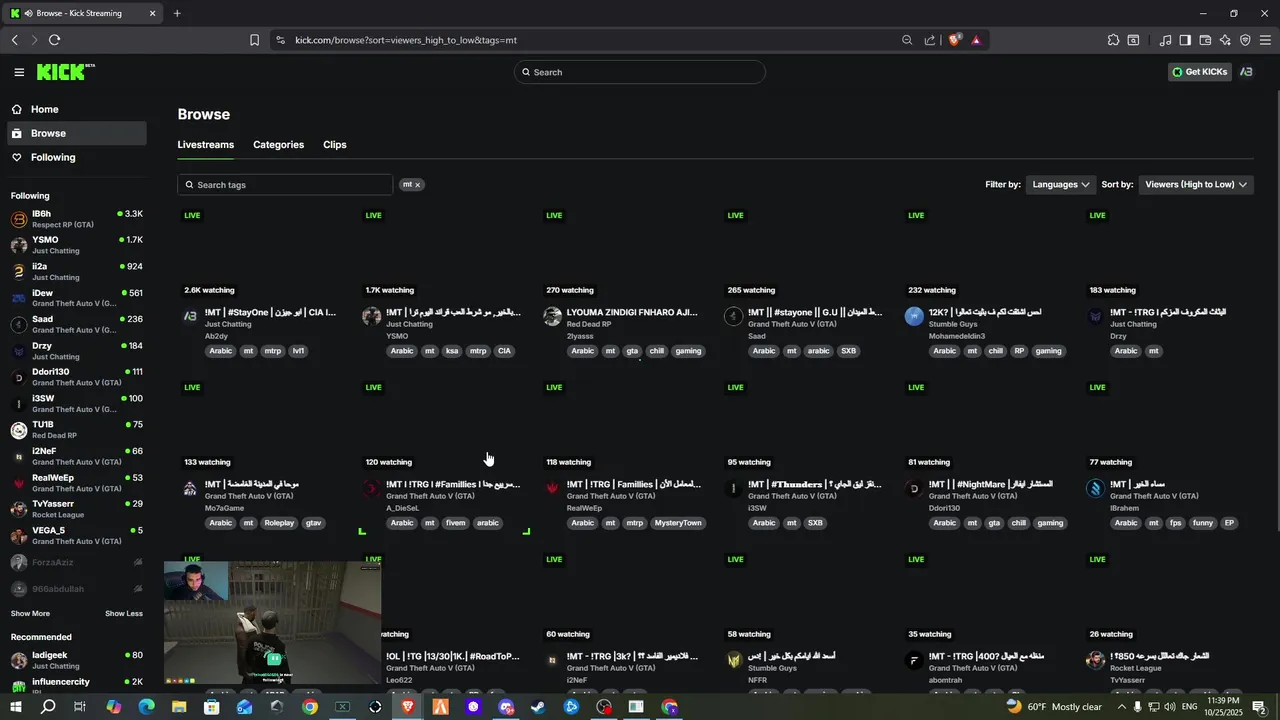Screen dimensions: 1280x720
Task: Select funny tag on IBrahem card
Action: pyautogui.click(x=1203, y=523)
